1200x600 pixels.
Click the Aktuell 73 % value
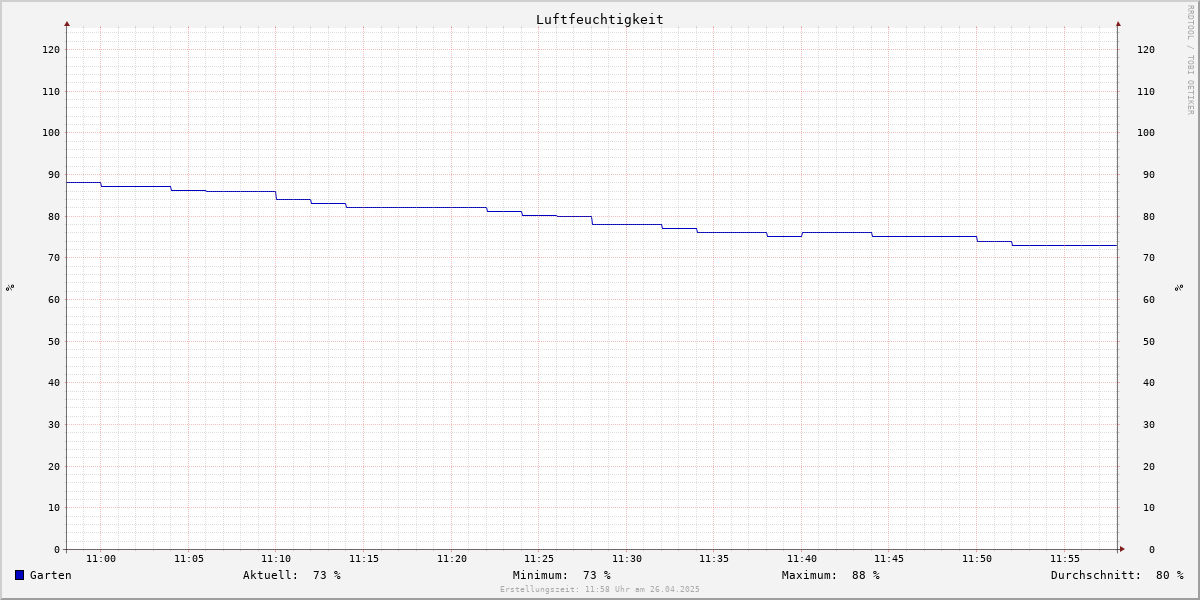pyautogui.click(x=327, y=575)
